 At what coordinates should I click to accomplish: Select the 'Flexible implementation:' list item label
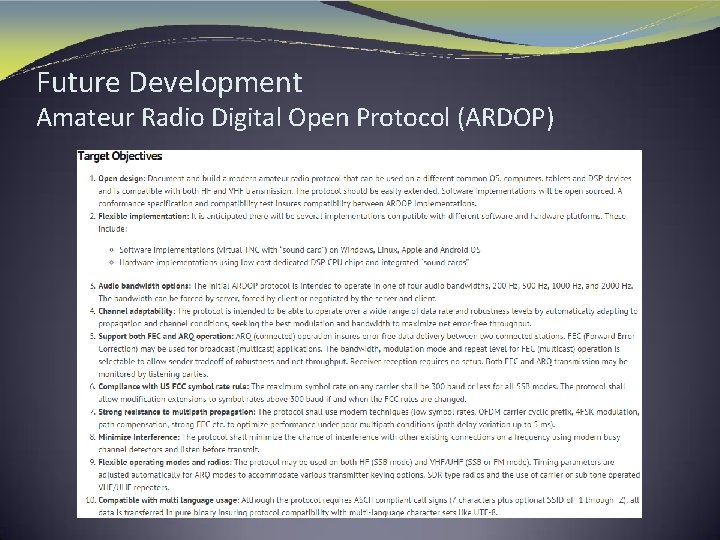(x=144, y=216)
